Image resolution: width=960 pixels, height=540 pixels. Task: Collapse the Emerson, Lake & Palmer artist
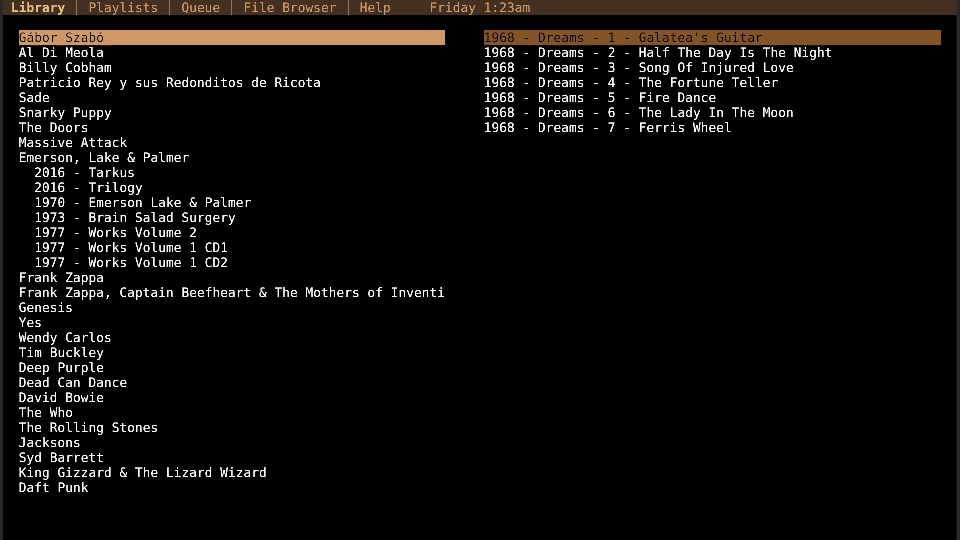pos(104,158)
